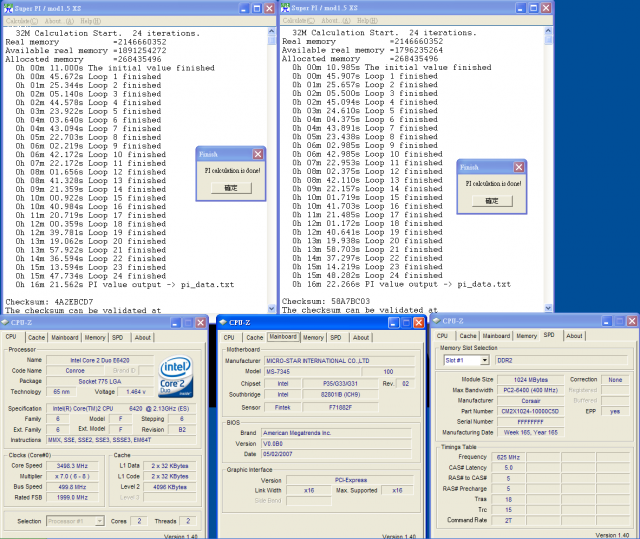Image resolution: width=640 pixels, height=539 pixels.
Task: Click scroll down arrow in right Super PI
Action: pos(548,308)
